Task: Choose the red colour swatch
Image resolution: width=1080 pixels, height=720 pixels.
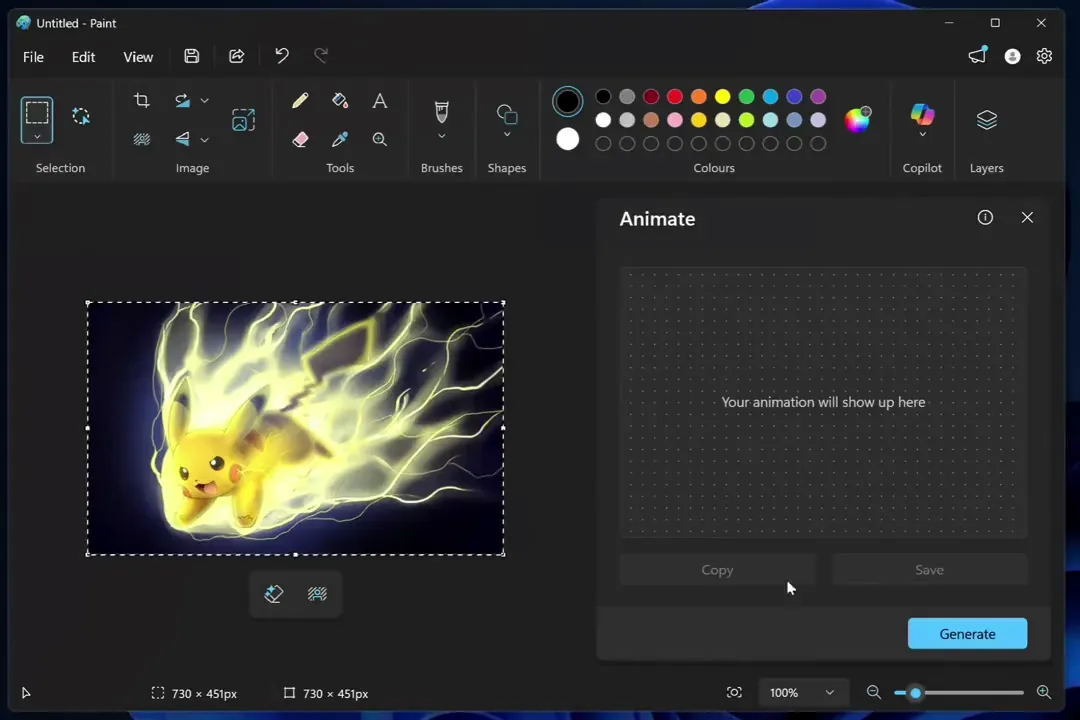Action: click(x=675, y=96)
